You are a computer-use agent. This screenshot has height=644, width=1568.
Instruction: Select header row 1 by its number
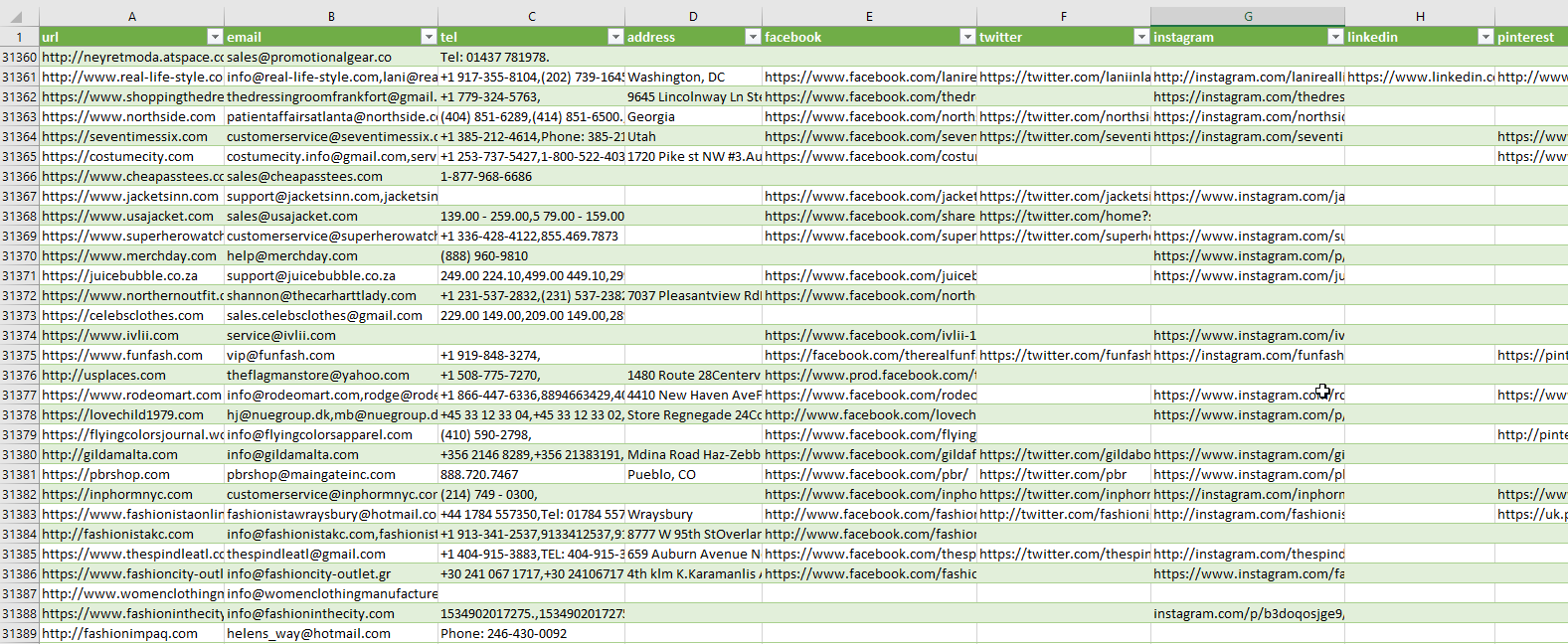(20, 37)
